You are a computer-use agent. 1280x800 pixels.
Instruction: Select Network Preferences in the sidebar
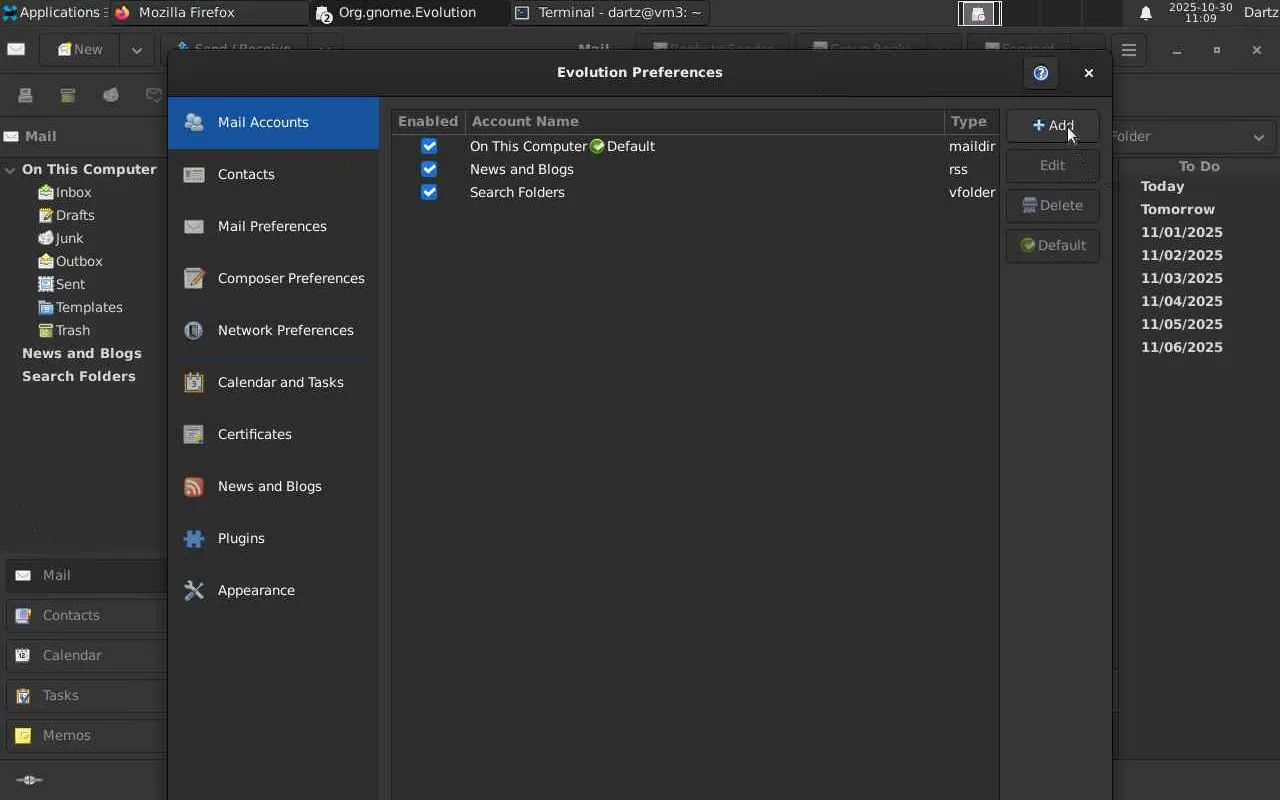(273, 330)
